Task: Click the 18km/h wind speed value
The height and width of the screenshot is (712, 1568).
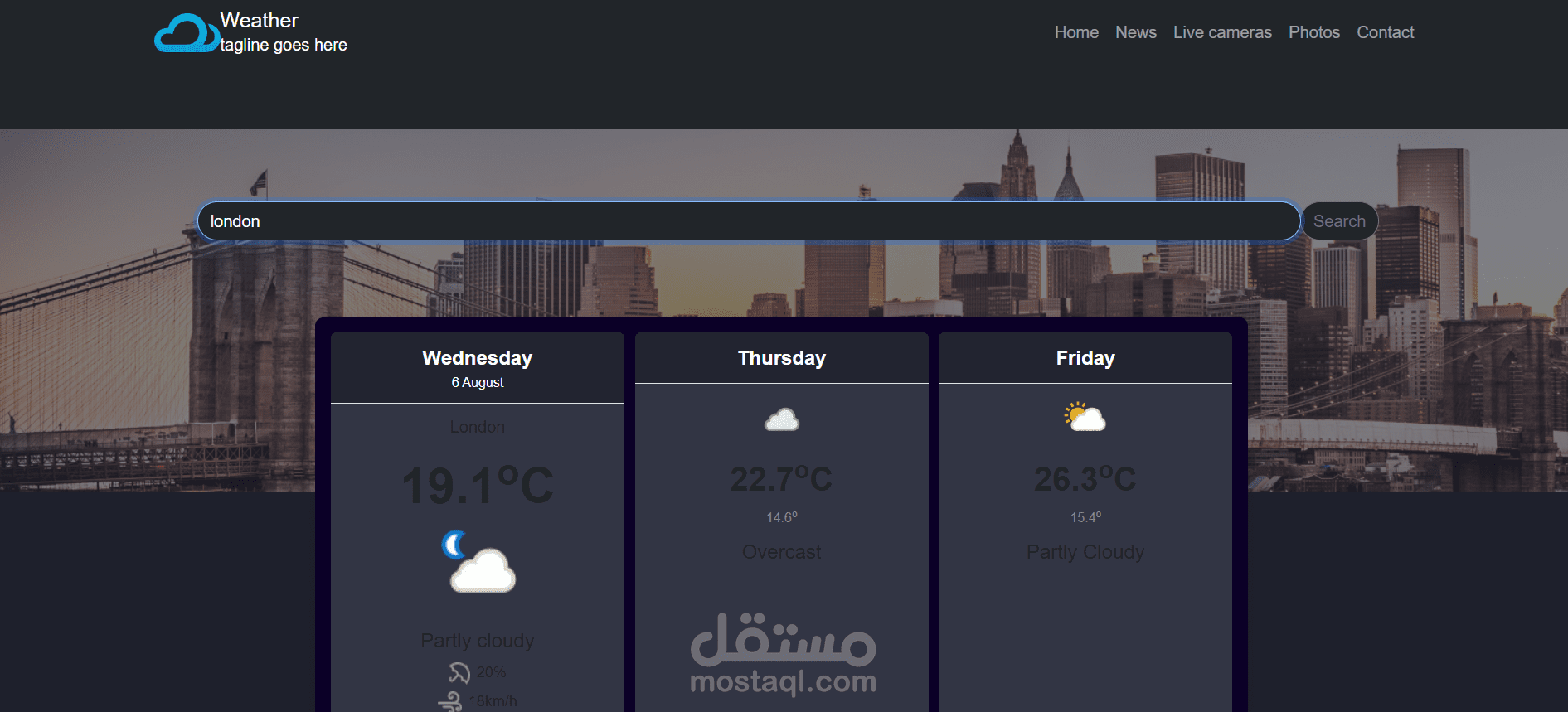Action: pos(493,701)
